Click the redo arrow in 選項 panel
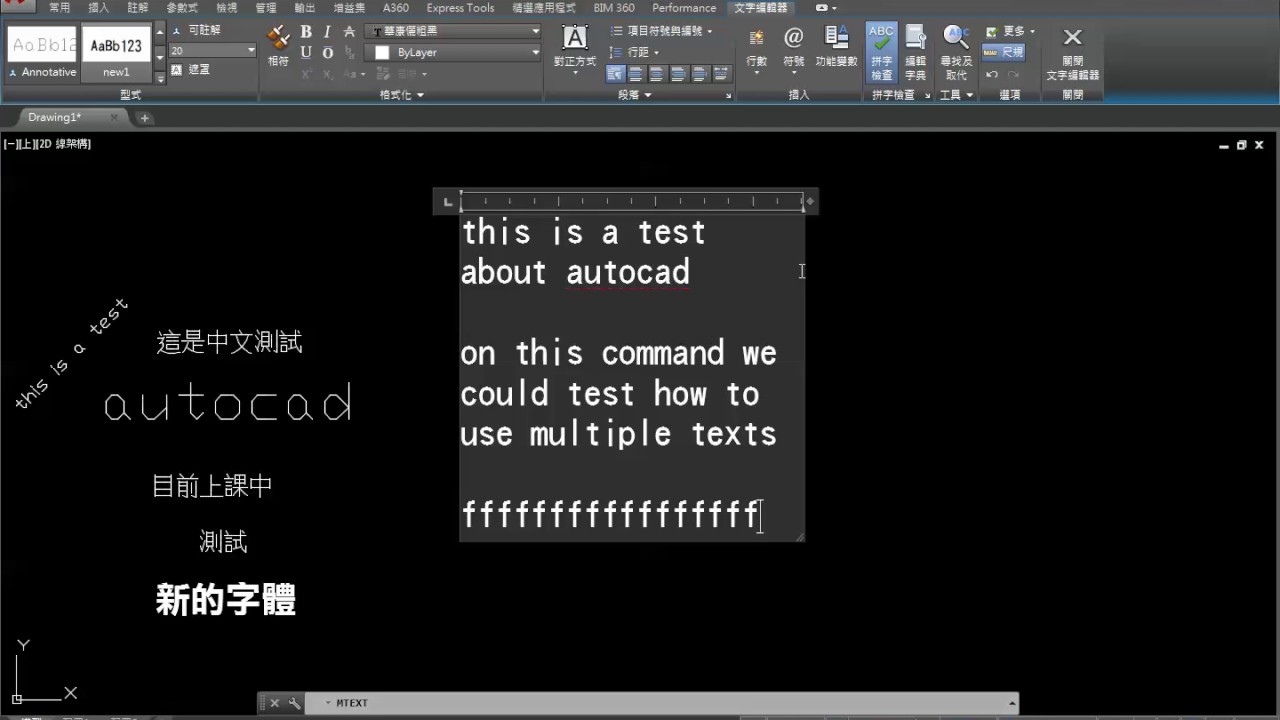The image size is (1280, 720). coord(1013,74)
